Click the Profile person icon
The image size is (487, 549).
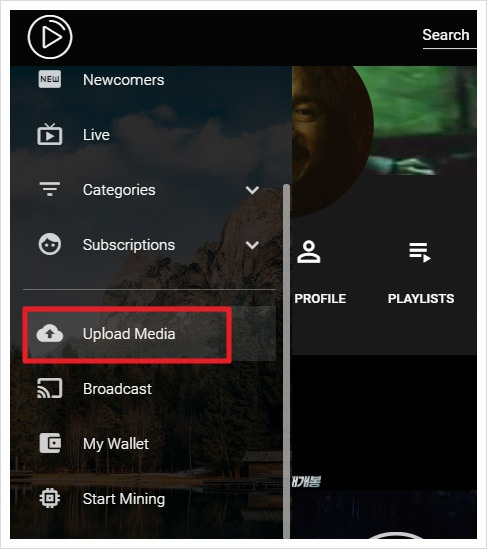pos(308,252)
